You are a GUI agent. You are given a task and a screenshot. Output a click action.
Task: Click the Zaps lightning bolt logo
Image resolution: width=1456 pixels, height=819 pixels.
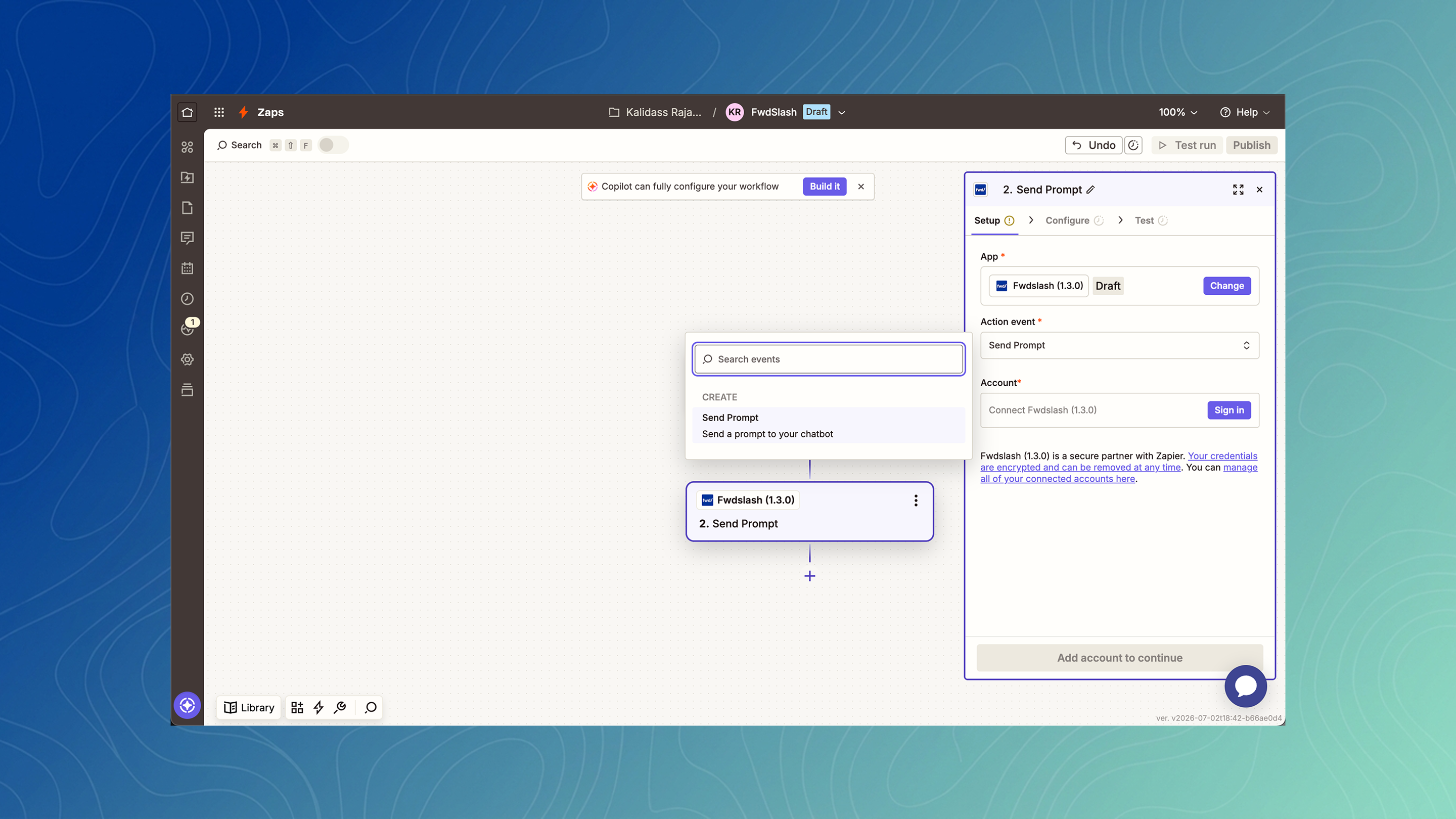[244, 112]
